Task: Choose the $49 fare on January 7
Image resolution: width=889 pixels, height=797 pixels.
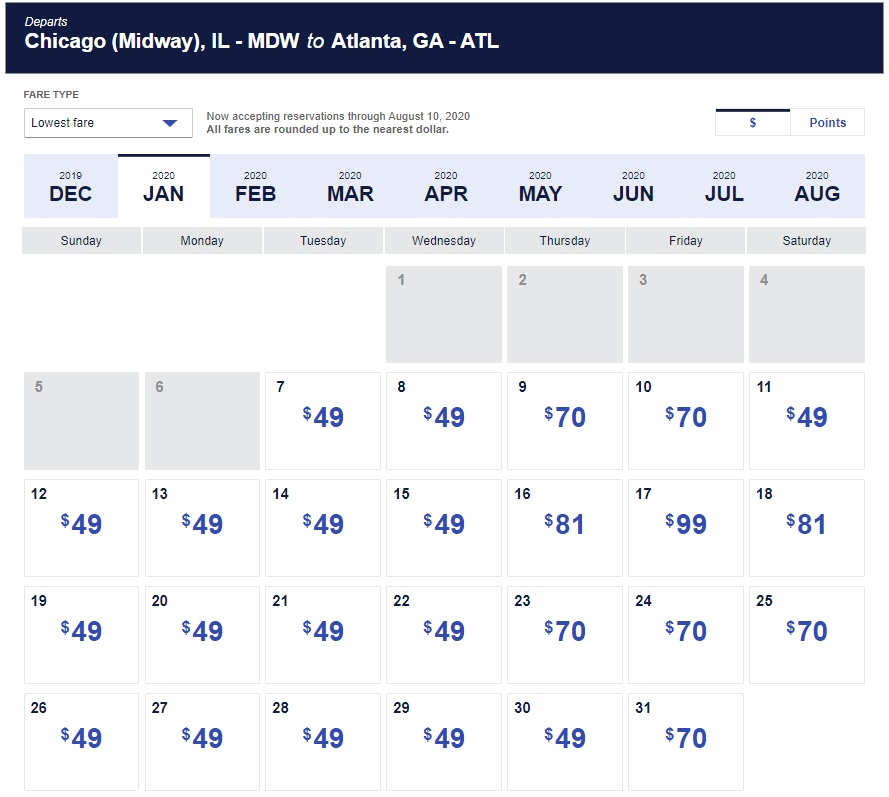Action: [x=323, y=418]
